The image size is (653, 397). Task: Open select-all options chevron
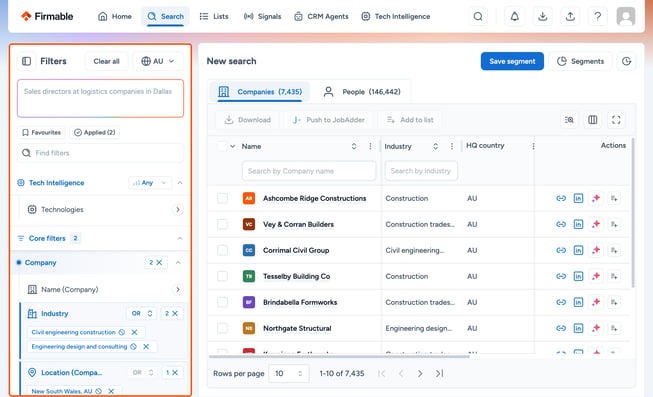coord(232,146)
